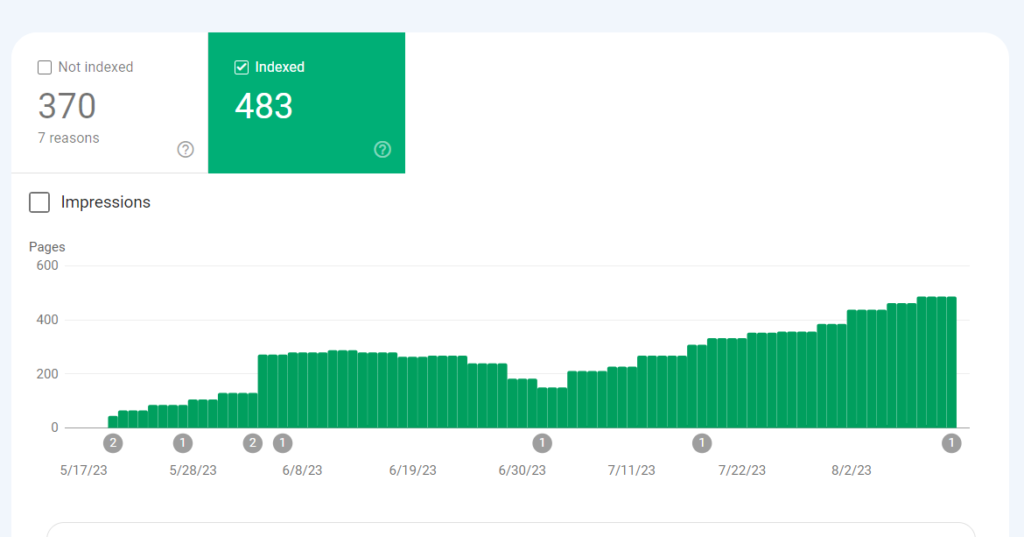Enable the Not indexed checkbox
Screen dimensions: 1024x537
pos(44,67)
